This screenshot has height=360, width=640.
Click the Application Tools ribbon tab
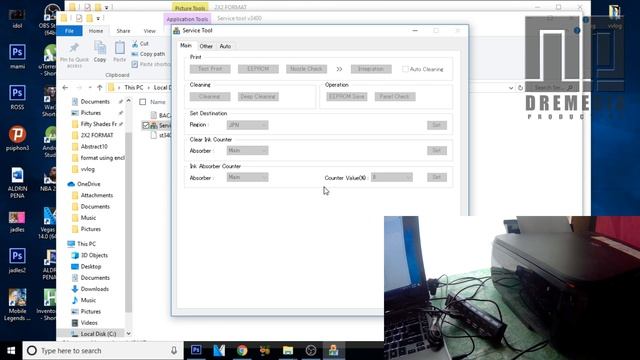click(187, 19)
